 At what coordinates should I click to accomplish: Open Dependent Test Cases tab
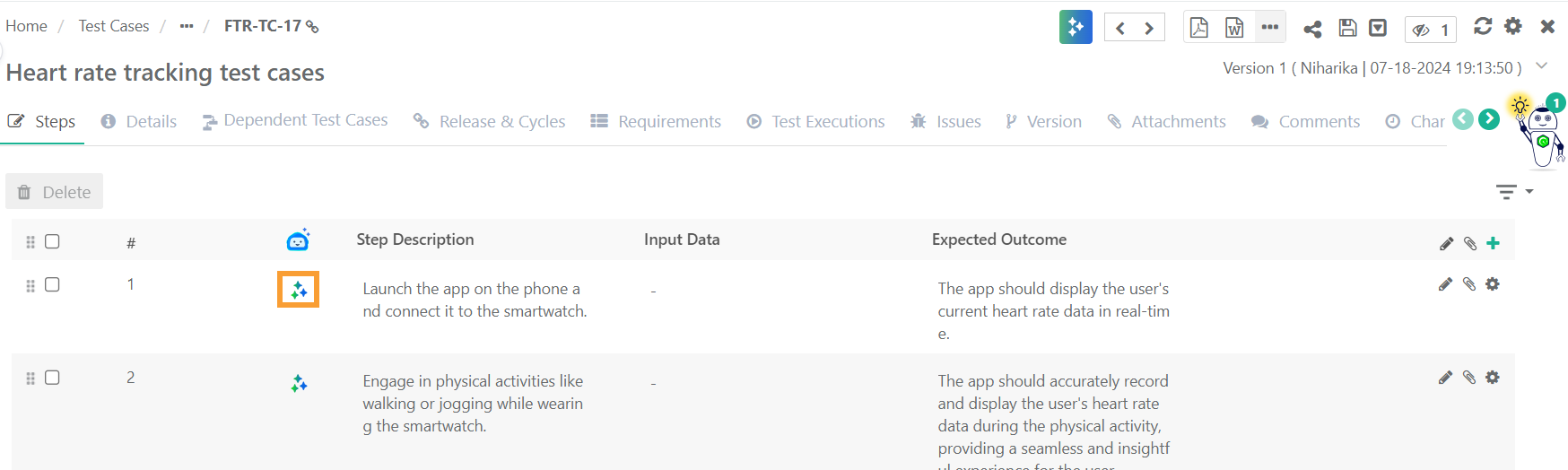(x=295, y=120)
